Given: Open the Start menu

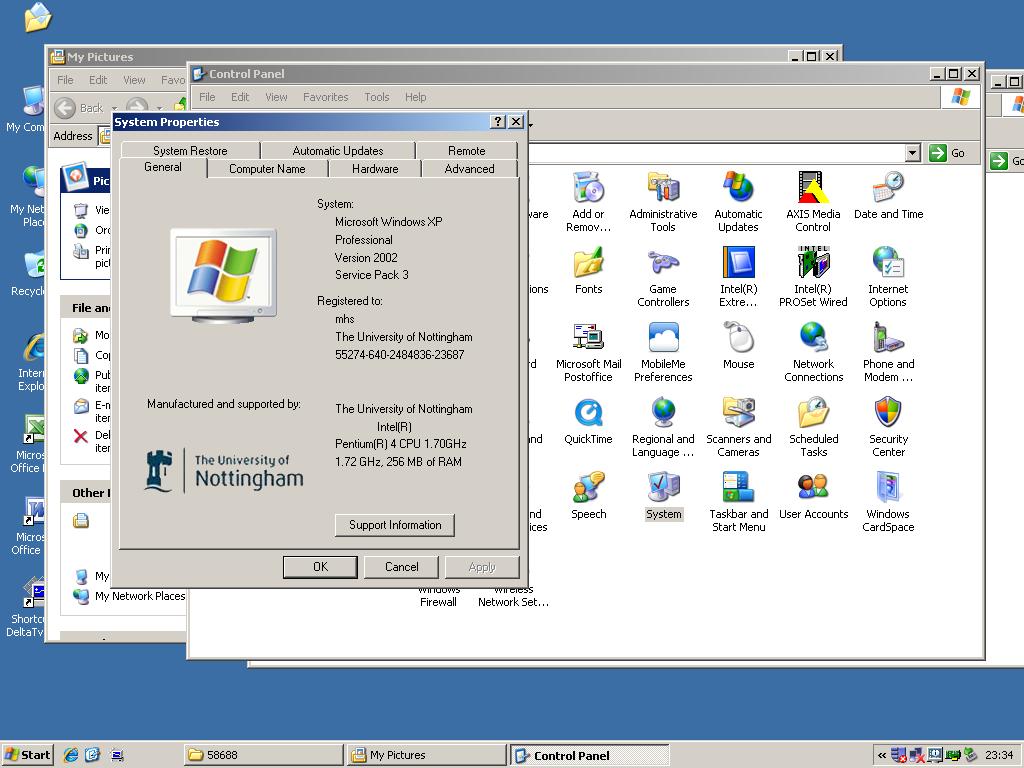Looking at the screenshot, I should [x=27, y=755].
